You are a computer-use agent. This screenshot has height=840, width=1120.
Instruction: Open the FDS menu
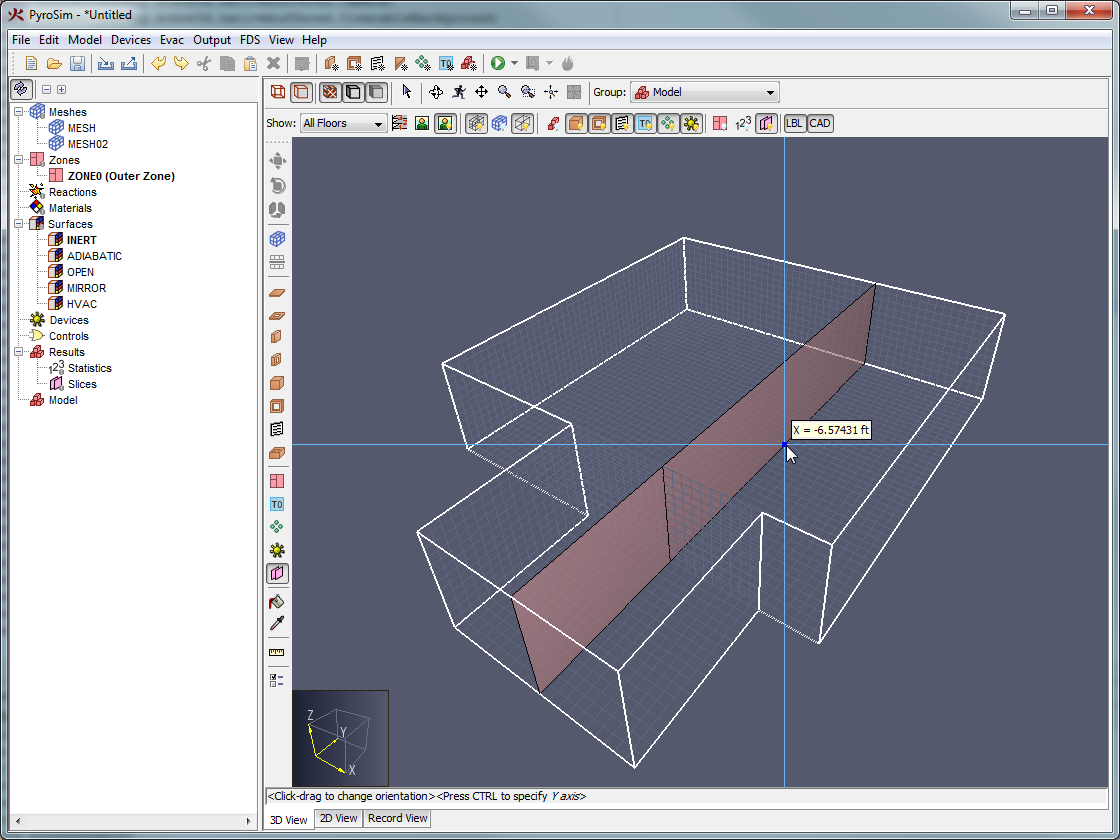click(250, 40)
